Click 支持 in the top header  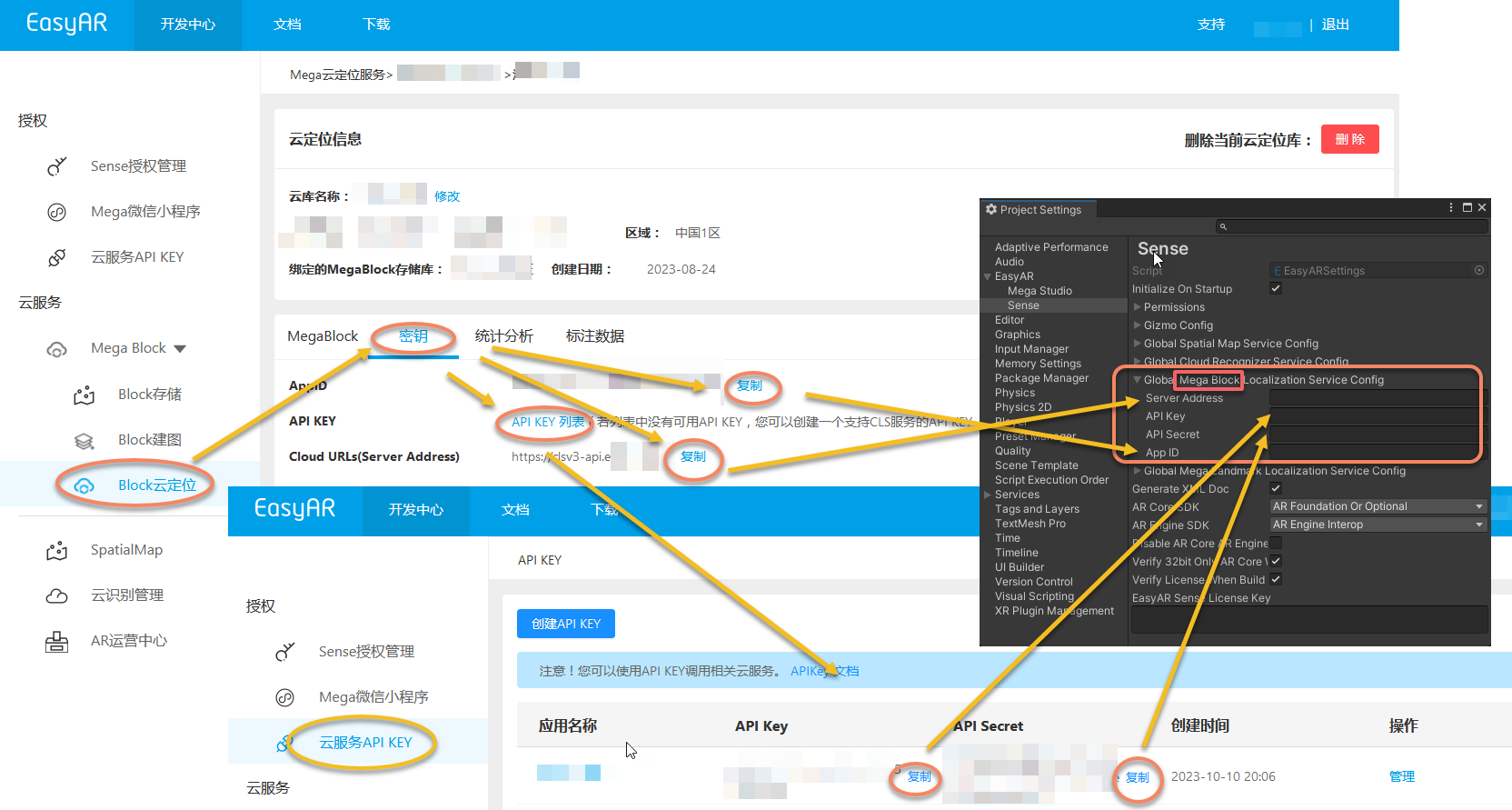(x=1211, y=25)
